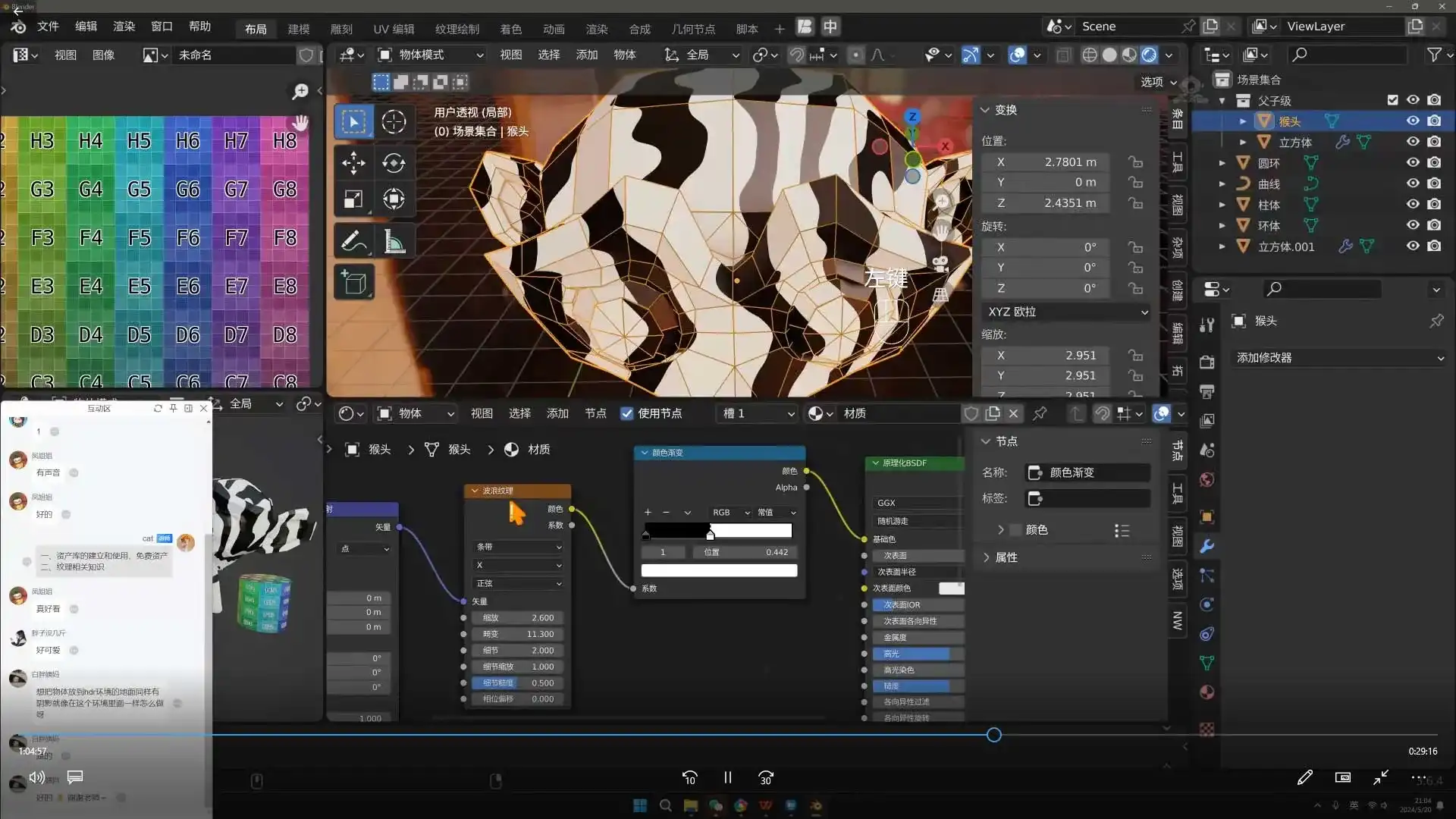Screen dimensions: 1456x819
Task: Lock the location X value
Action: tap(1135, 162)
